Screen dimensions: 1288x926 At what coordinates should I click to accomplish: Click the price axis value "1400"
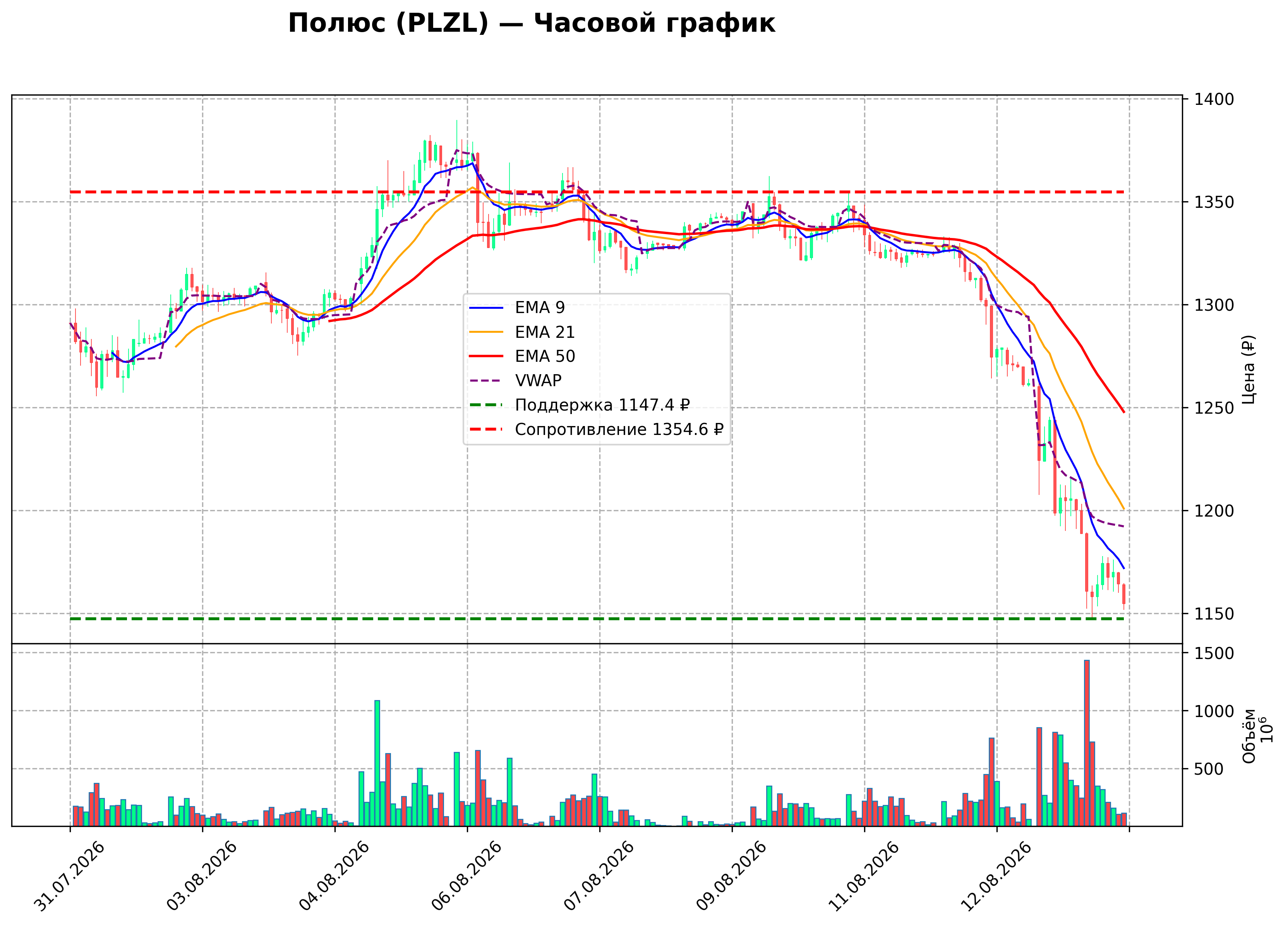coord(1214,99)
